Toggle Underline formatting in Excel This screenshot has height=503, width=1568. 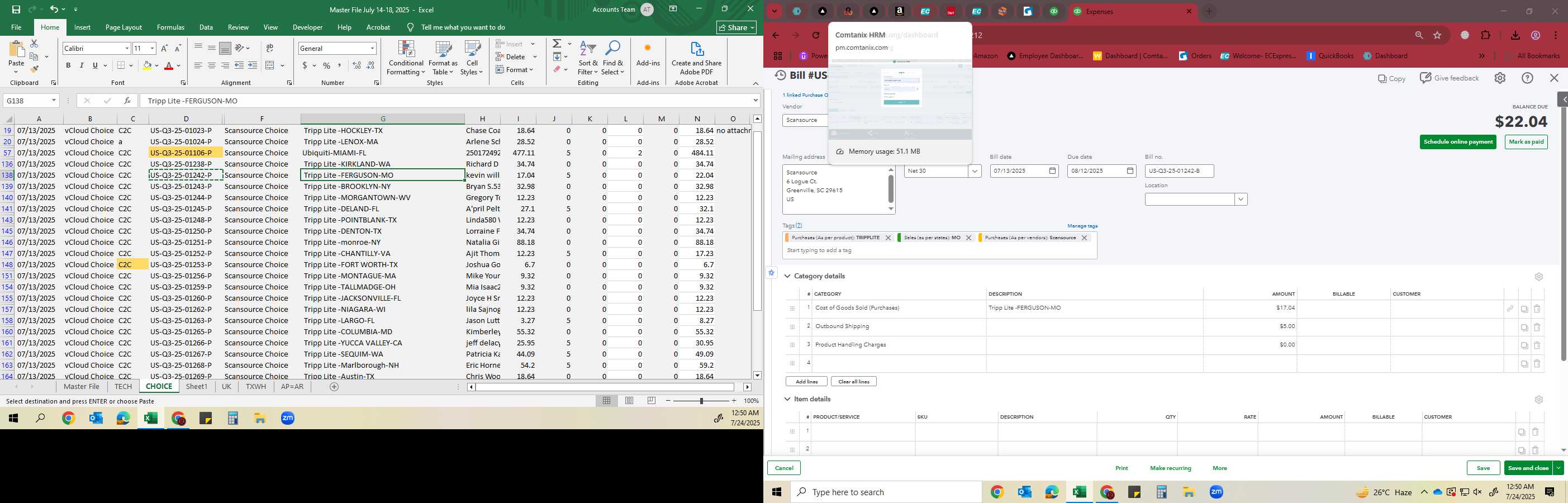[95, 66]
